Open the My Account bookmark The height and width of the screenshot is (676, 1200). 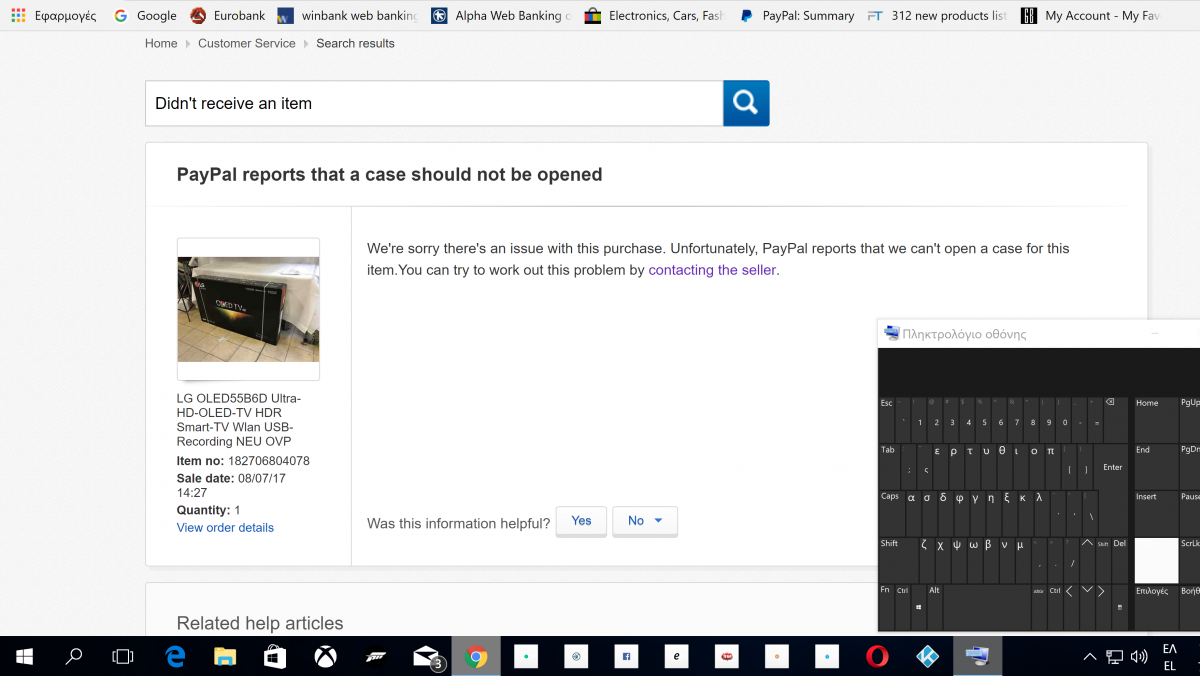[x=1089, y=15]
